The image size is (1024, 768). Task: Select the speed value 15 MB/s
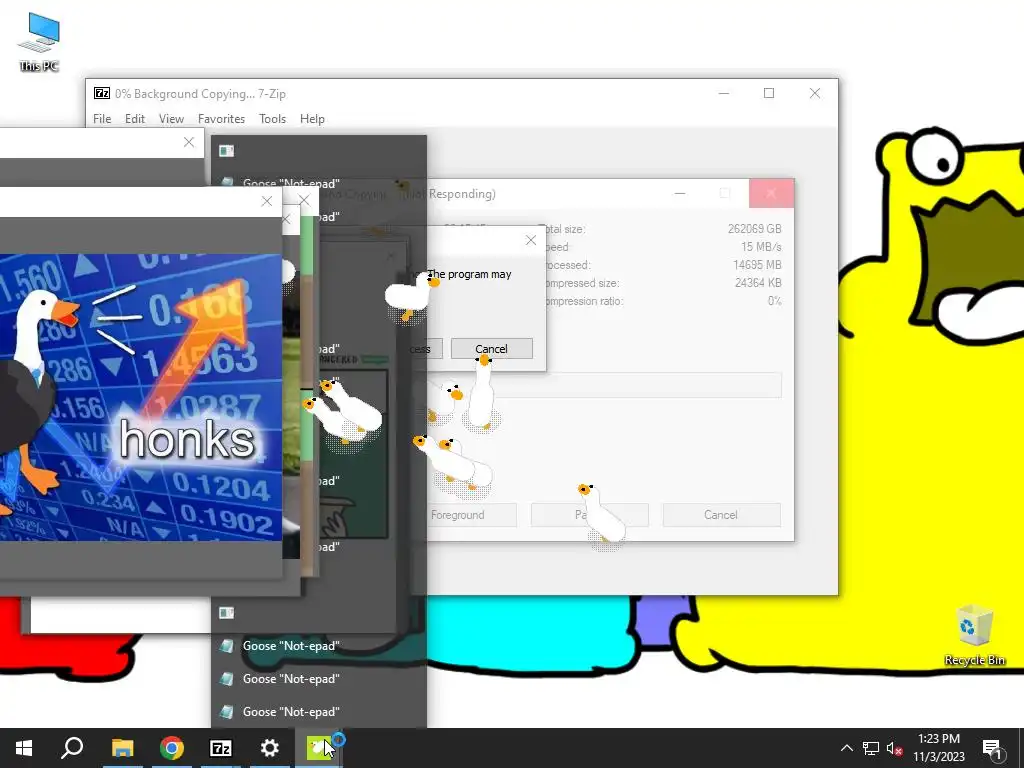click(x=761, y=247)
